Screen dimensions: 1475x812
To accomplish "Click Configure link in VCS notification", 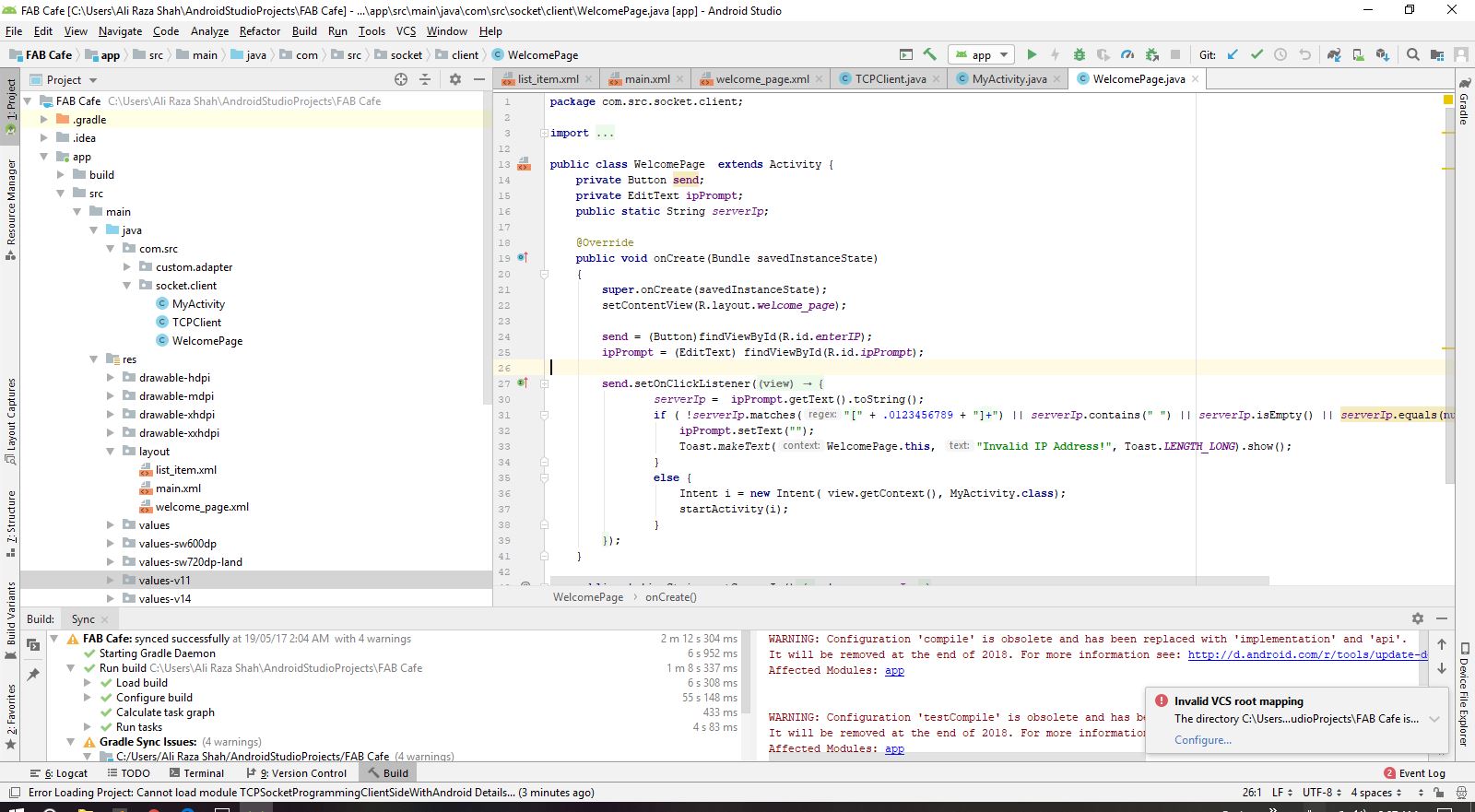I will 1202,740.
